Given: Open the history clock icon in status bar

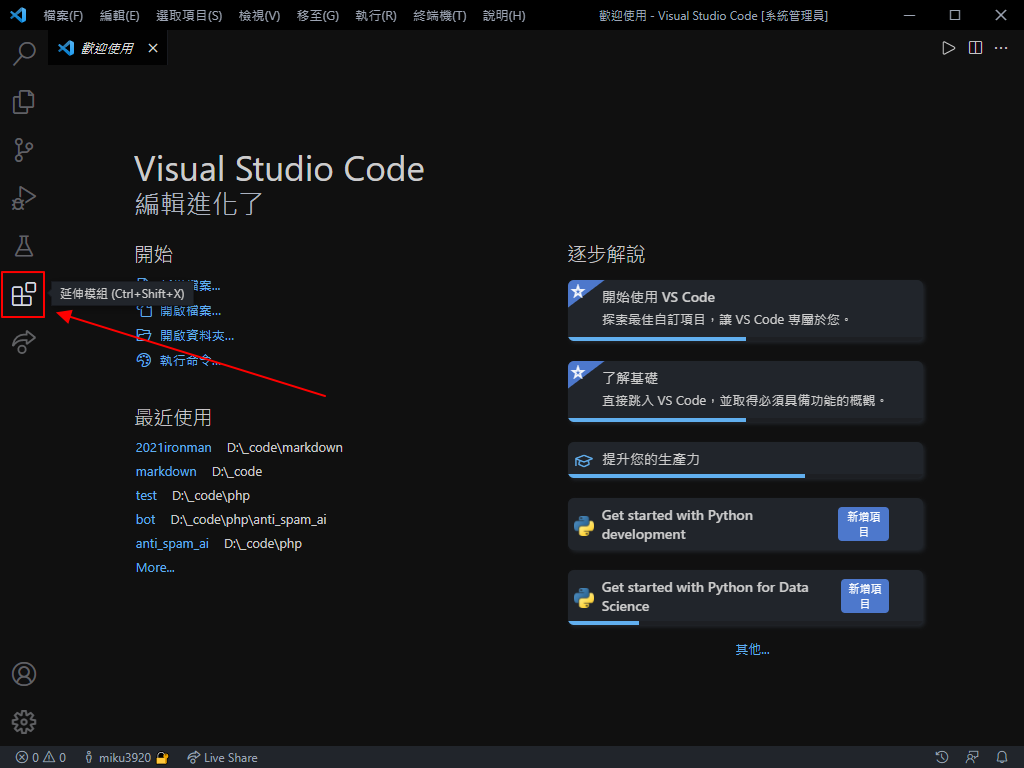Looking at the screenshot, I should click(942, 758).
